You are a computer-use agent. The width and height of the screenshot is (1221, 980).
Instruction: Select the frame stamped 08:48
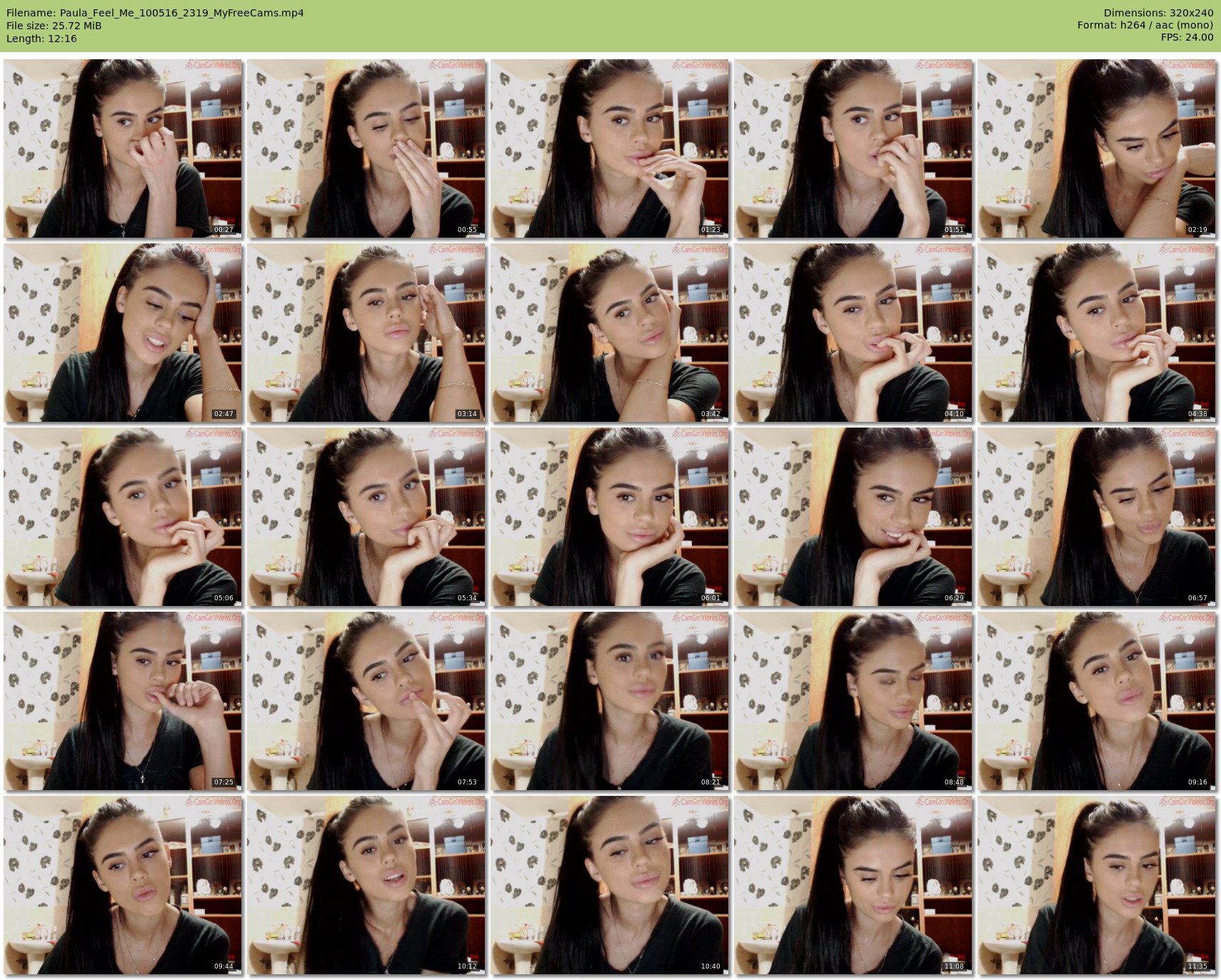tap(853, 701)
